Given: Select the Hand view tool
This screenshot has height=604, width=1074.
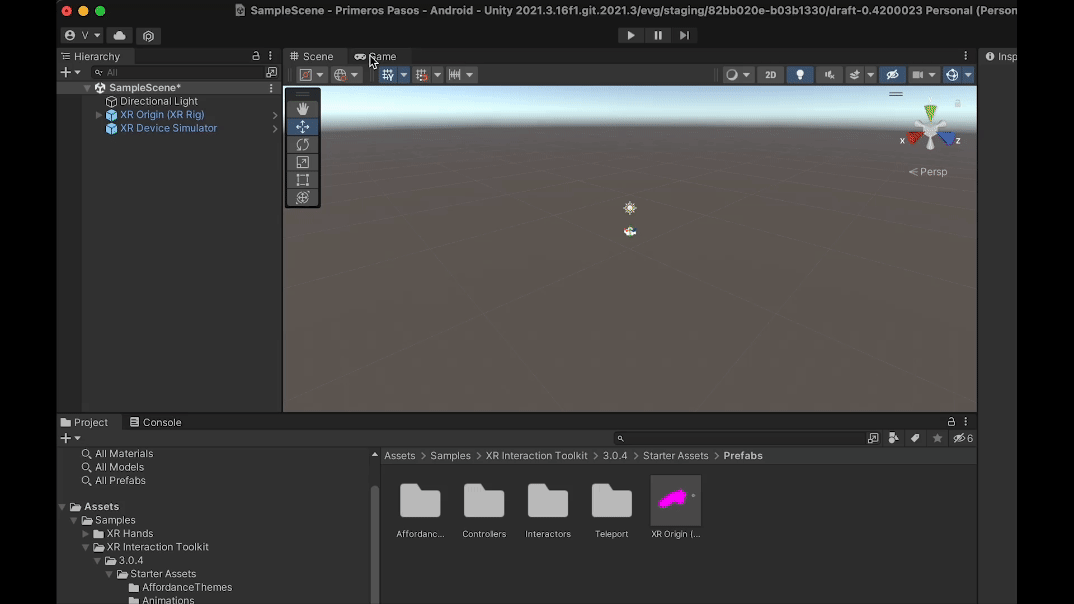Looking at the screenshot, I should (303, 109).
